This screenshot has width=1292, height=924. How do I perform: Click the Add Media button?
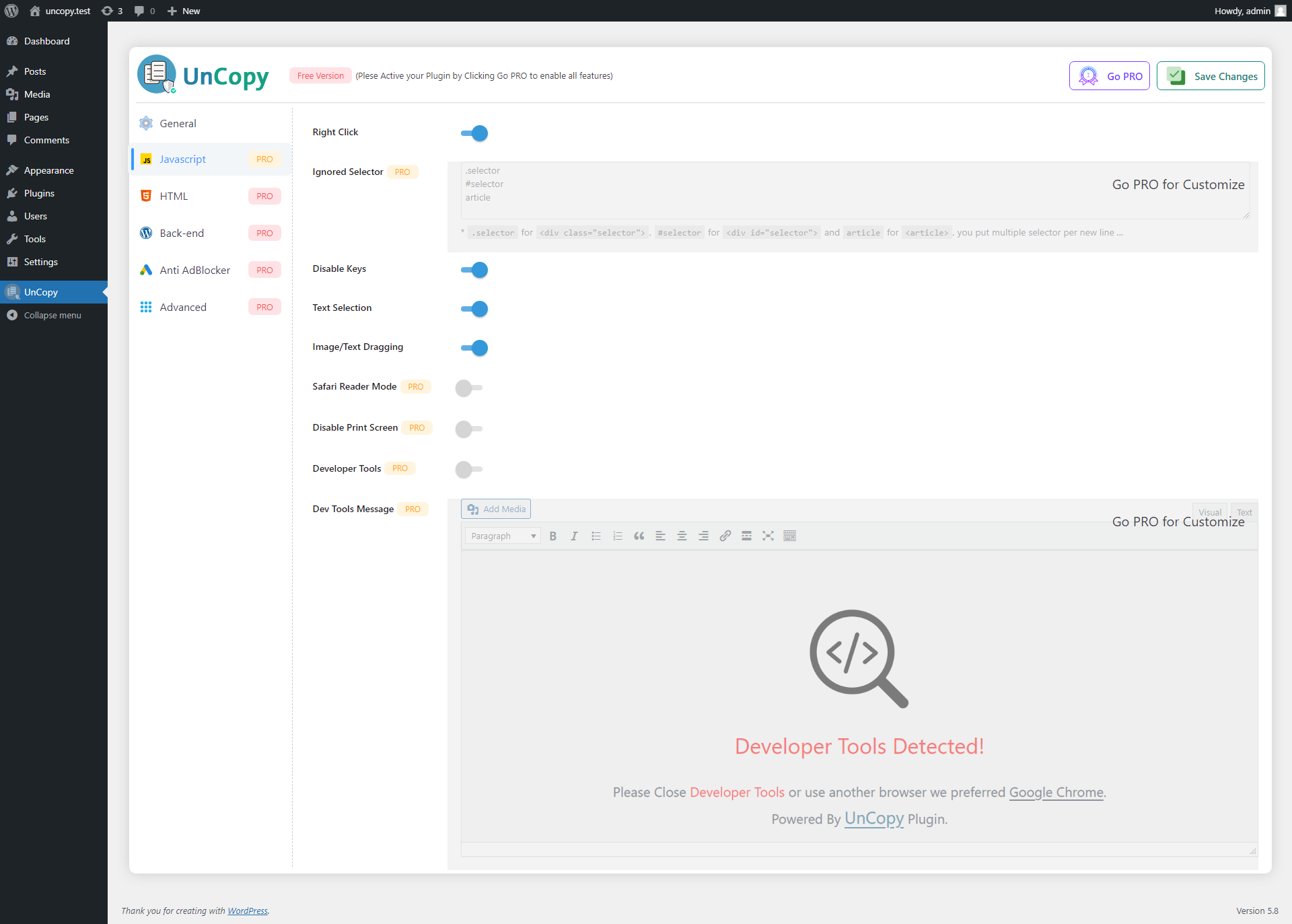coord(496,509)
